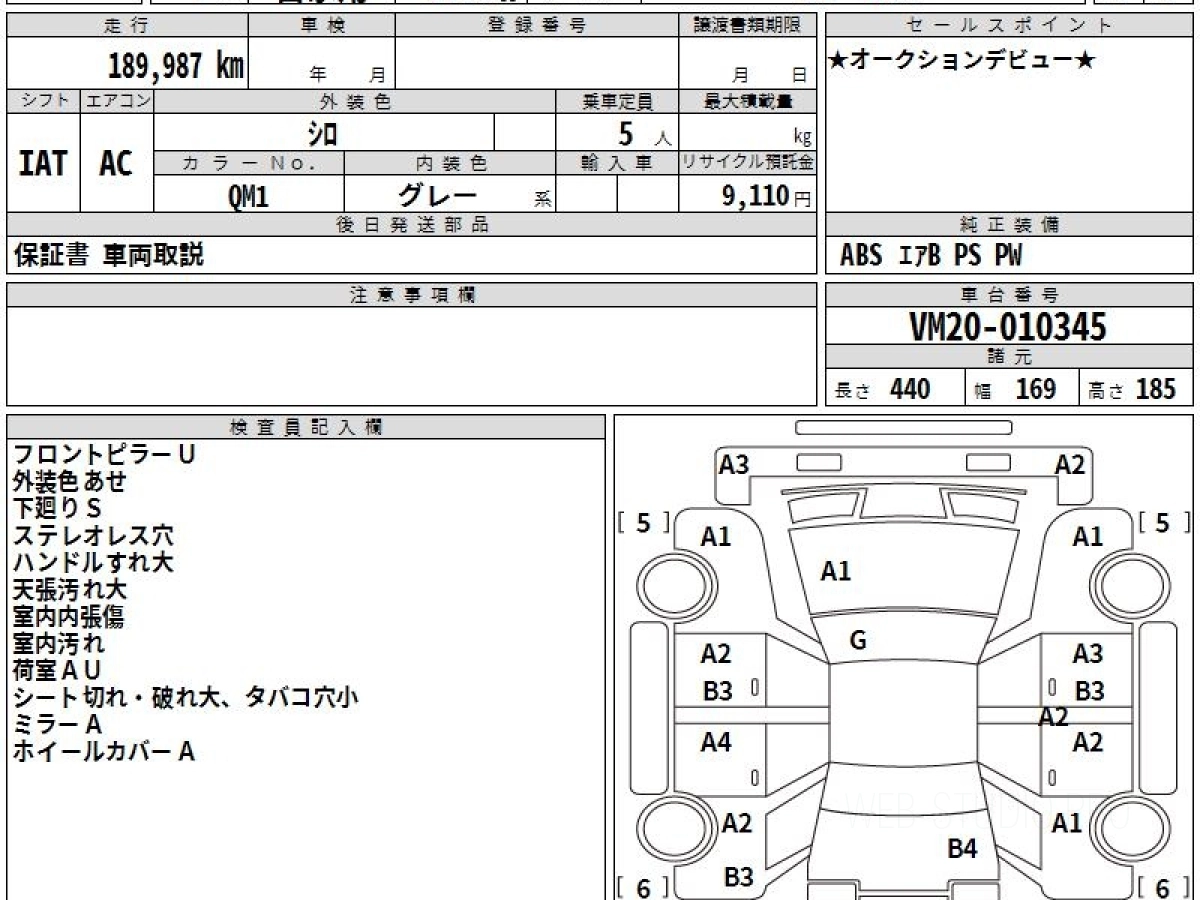1200x900 pixels.
Task: Click the エアコン header cell
Action: click(117, 101)
